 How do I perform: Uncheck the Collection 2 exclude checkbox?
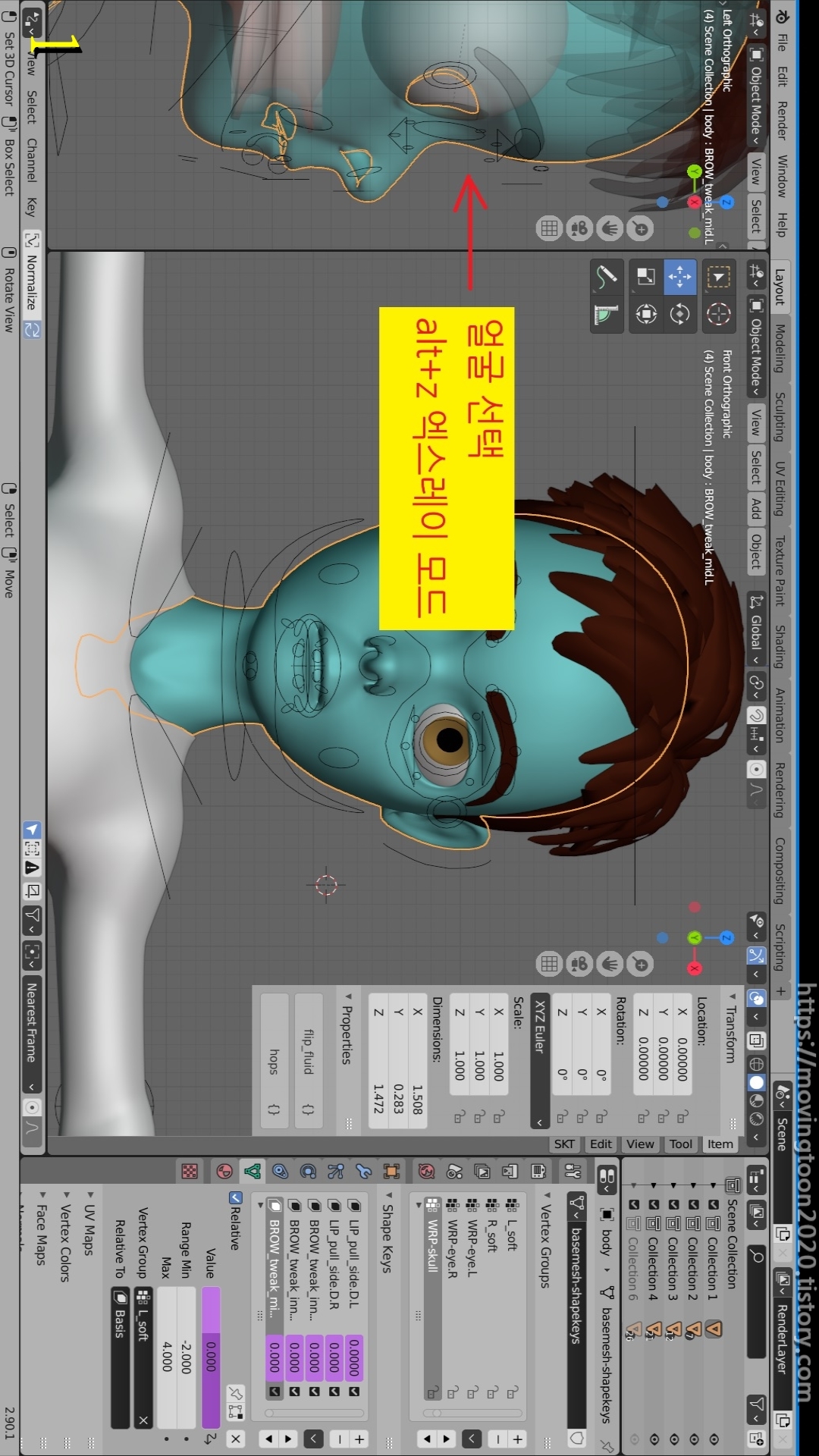tap(693, 1204)
